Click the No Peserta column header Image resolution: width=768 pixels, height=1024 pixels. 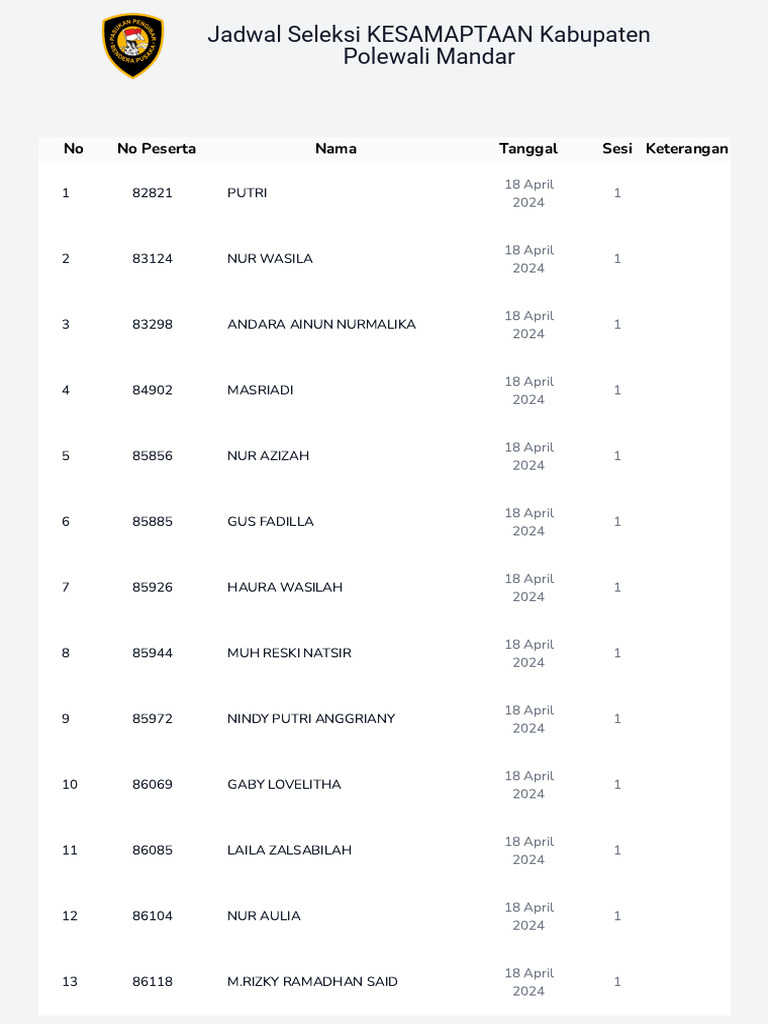[156, 149]
